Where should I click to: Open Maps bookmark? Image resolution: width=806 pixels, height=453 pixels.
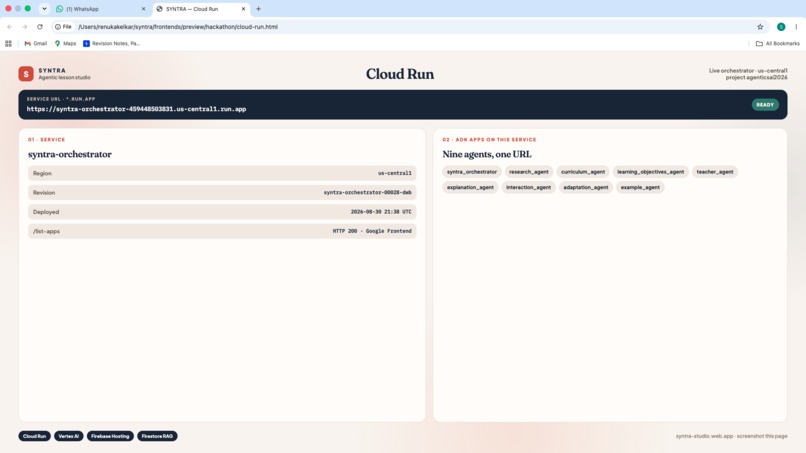pos(65,44)
